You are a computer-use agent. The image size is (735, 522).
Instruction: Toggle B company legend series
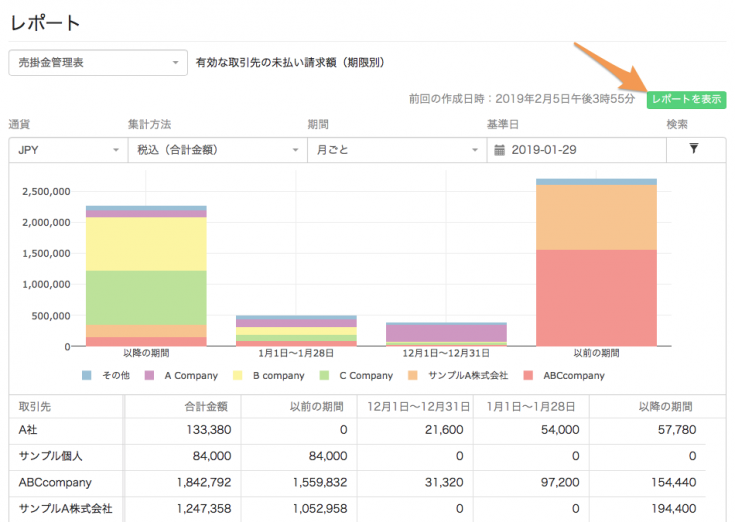(270, 376)
